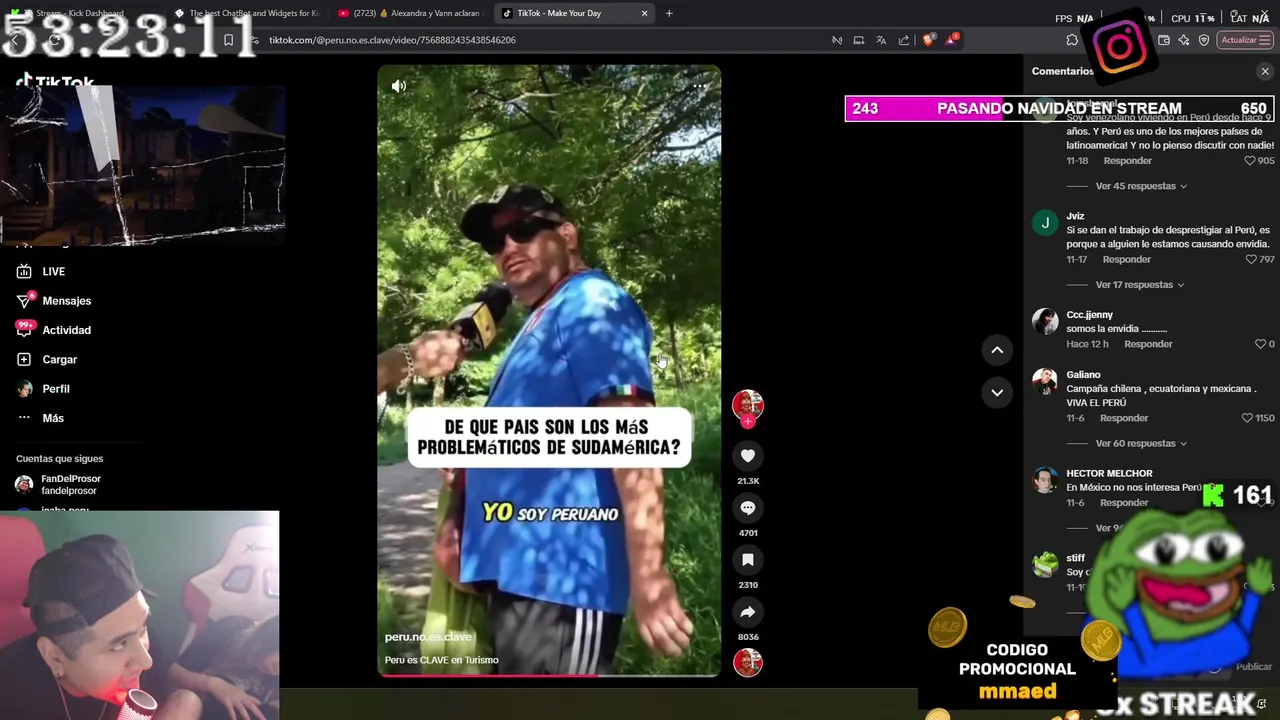Open Perfil in the TikTok sidebar
This screenshot has width=1280, height=720.
click(55, 389)
